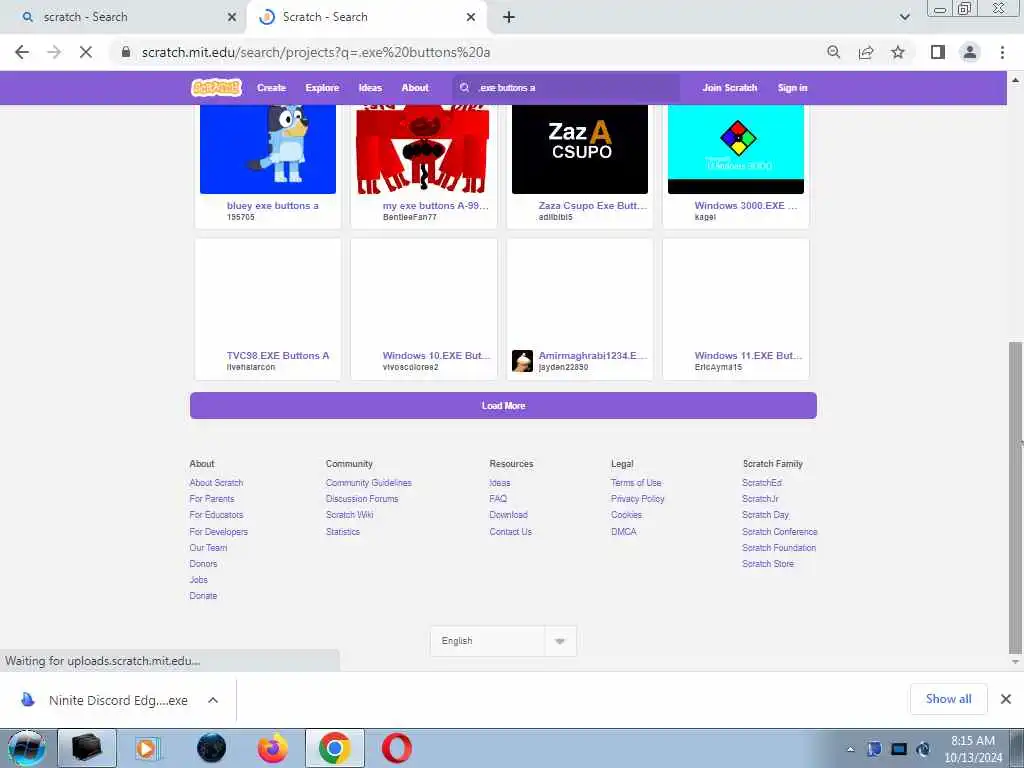Open the Create menu item

272,88
